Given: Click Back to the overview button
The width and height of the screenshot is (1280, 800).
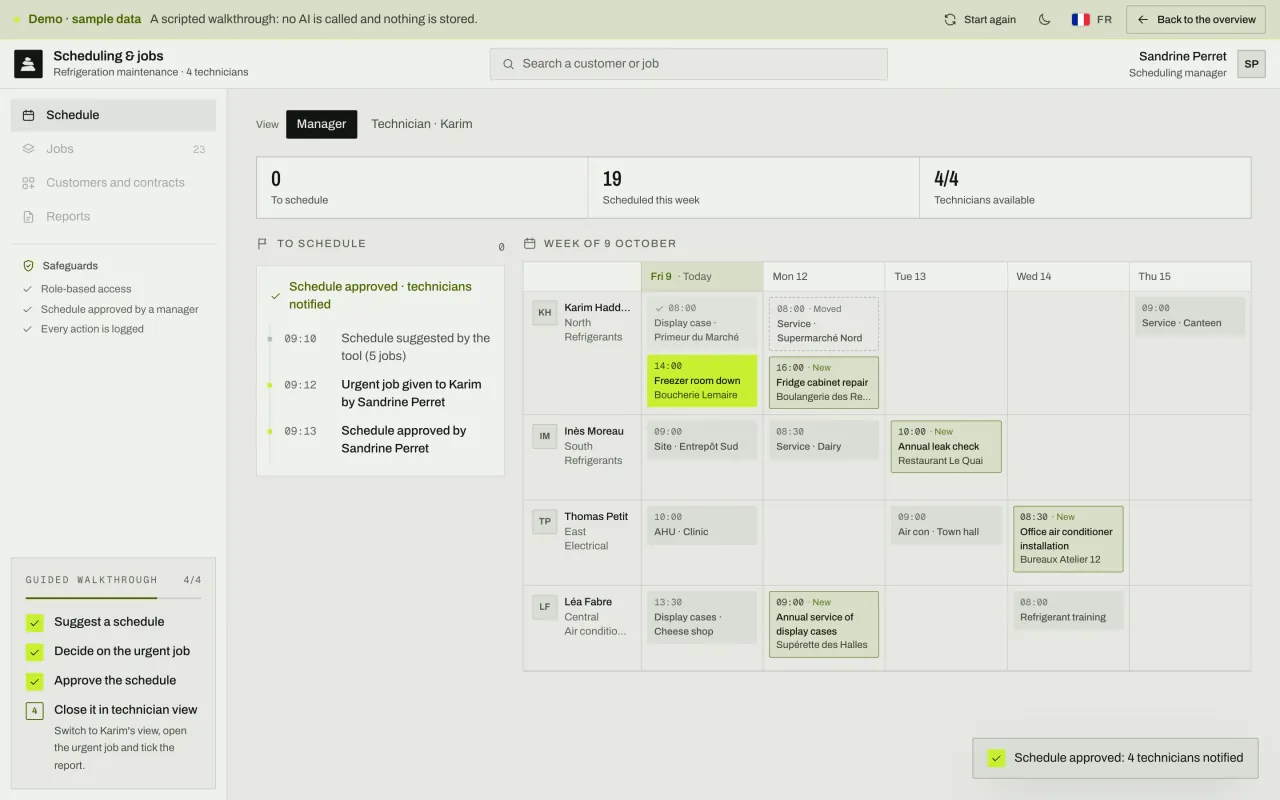Looking at the screenshot, I should point(1196,19).
